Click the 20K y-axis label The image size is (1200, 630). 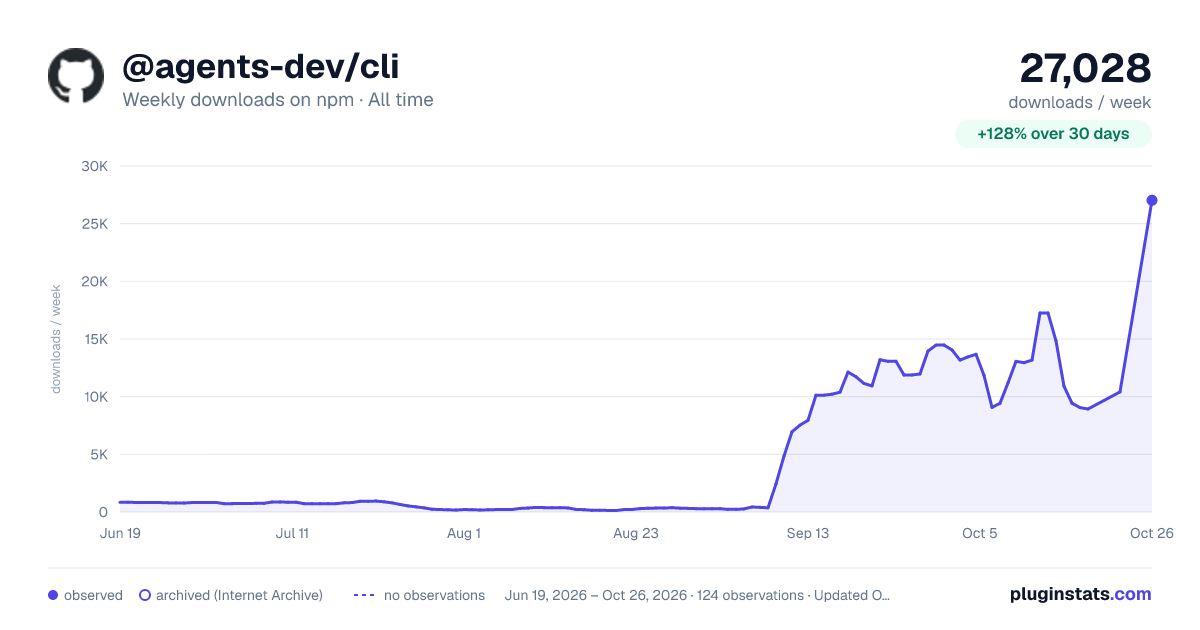pos(94,281)
